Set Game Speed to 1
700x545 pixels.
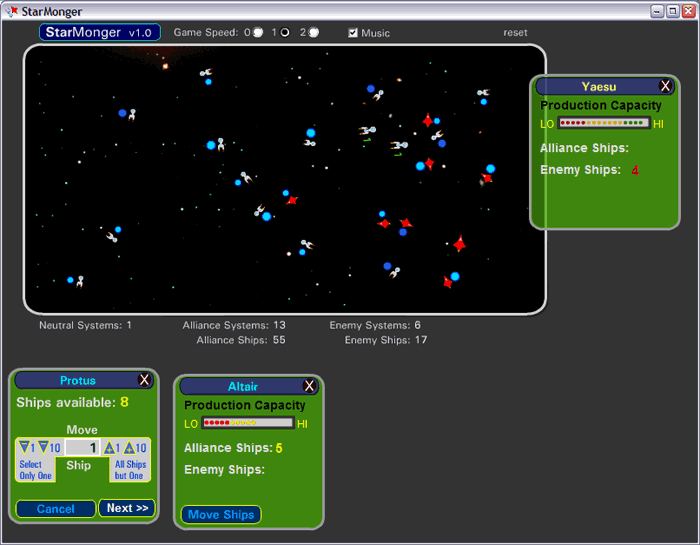[x=285, y=32]
